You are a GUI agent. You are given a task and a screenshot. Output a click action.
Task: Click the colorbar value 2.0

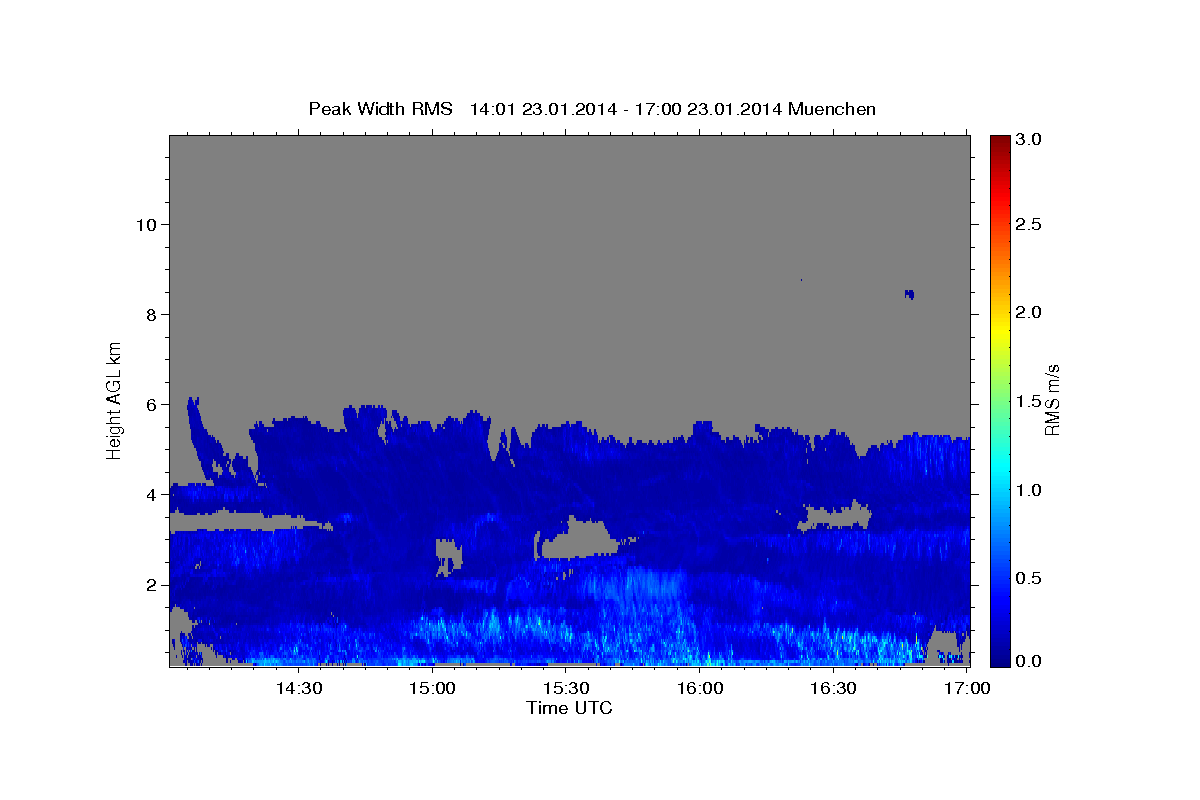1029,313
